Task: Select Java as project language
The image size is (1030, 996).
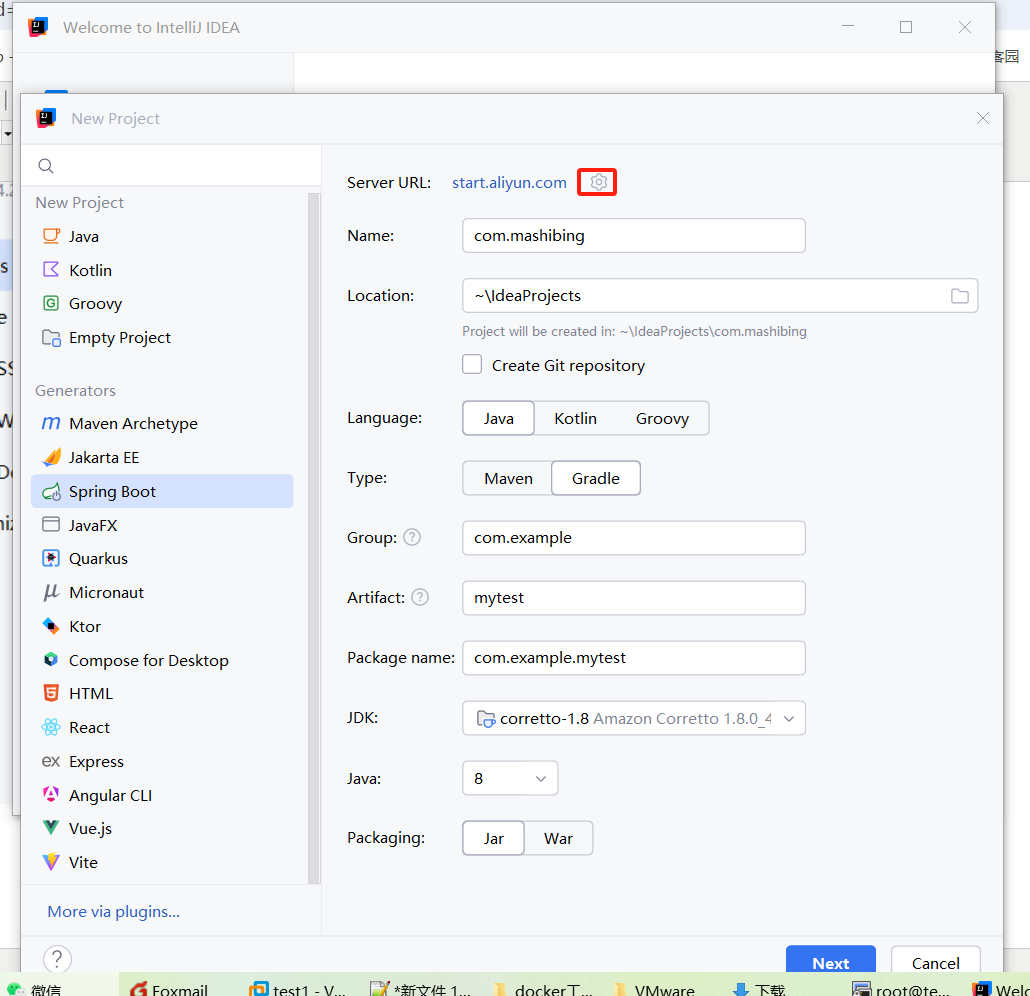Action: coord(499,419)
